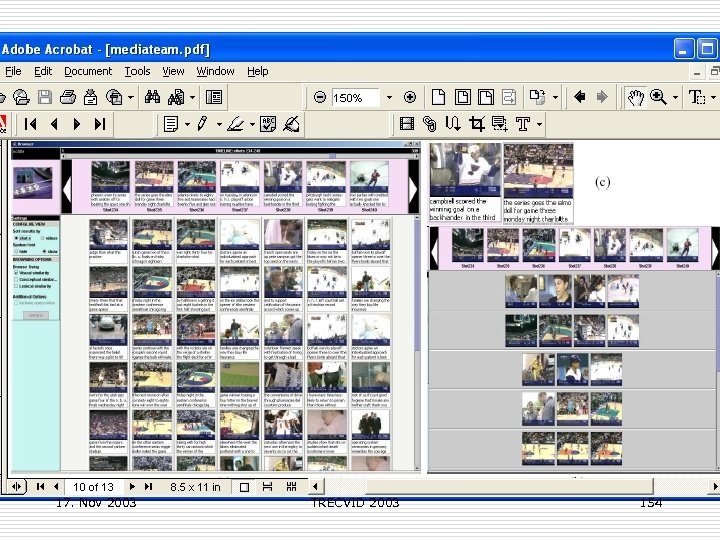
Task: Email the document via envelope icon
Action: (90, 97)
